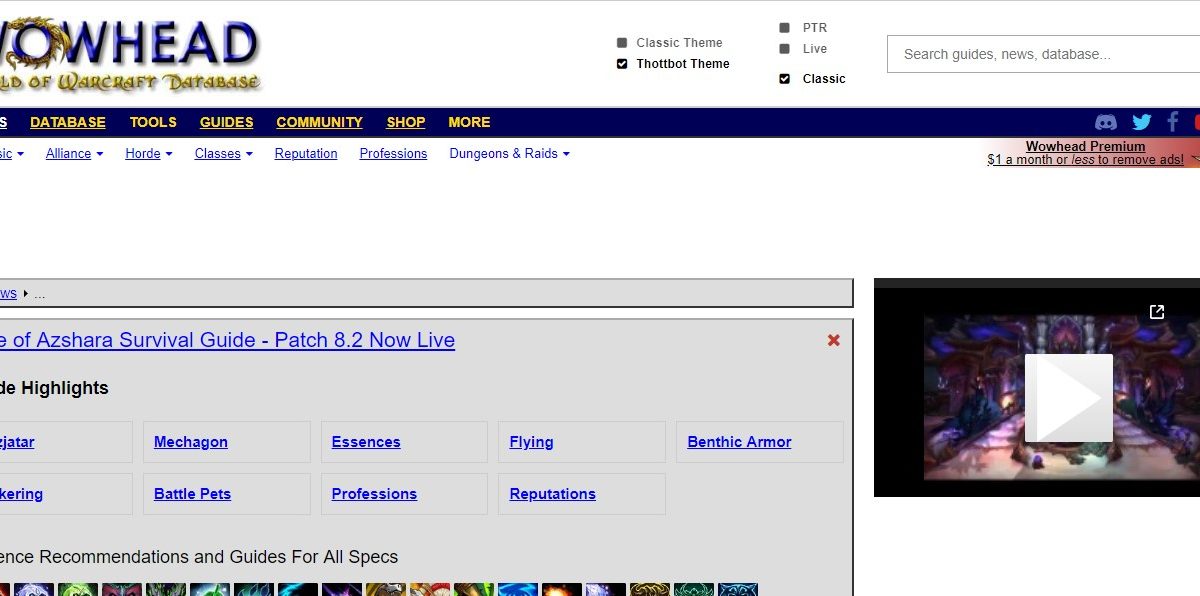Screen dimensions: 1200x596
Task: Open the Mechagon guide link
Action: pyautogui.click(x=191, y=442)
